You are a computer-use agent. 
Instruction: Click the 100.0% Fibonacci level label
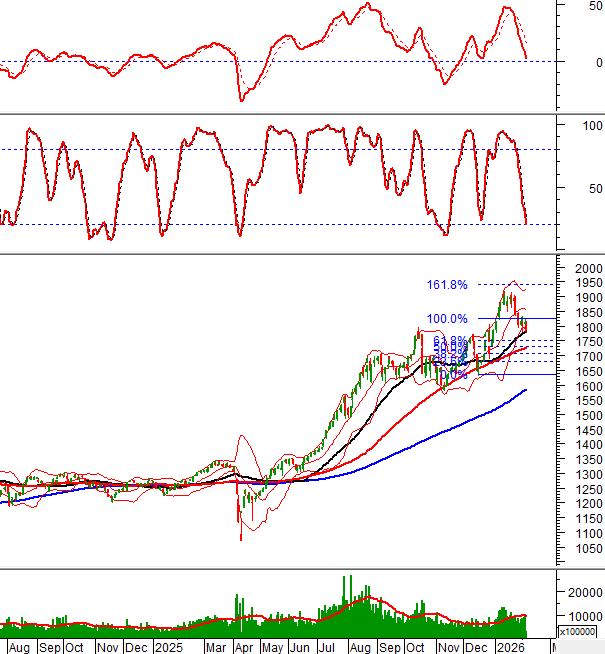(448, 319)
